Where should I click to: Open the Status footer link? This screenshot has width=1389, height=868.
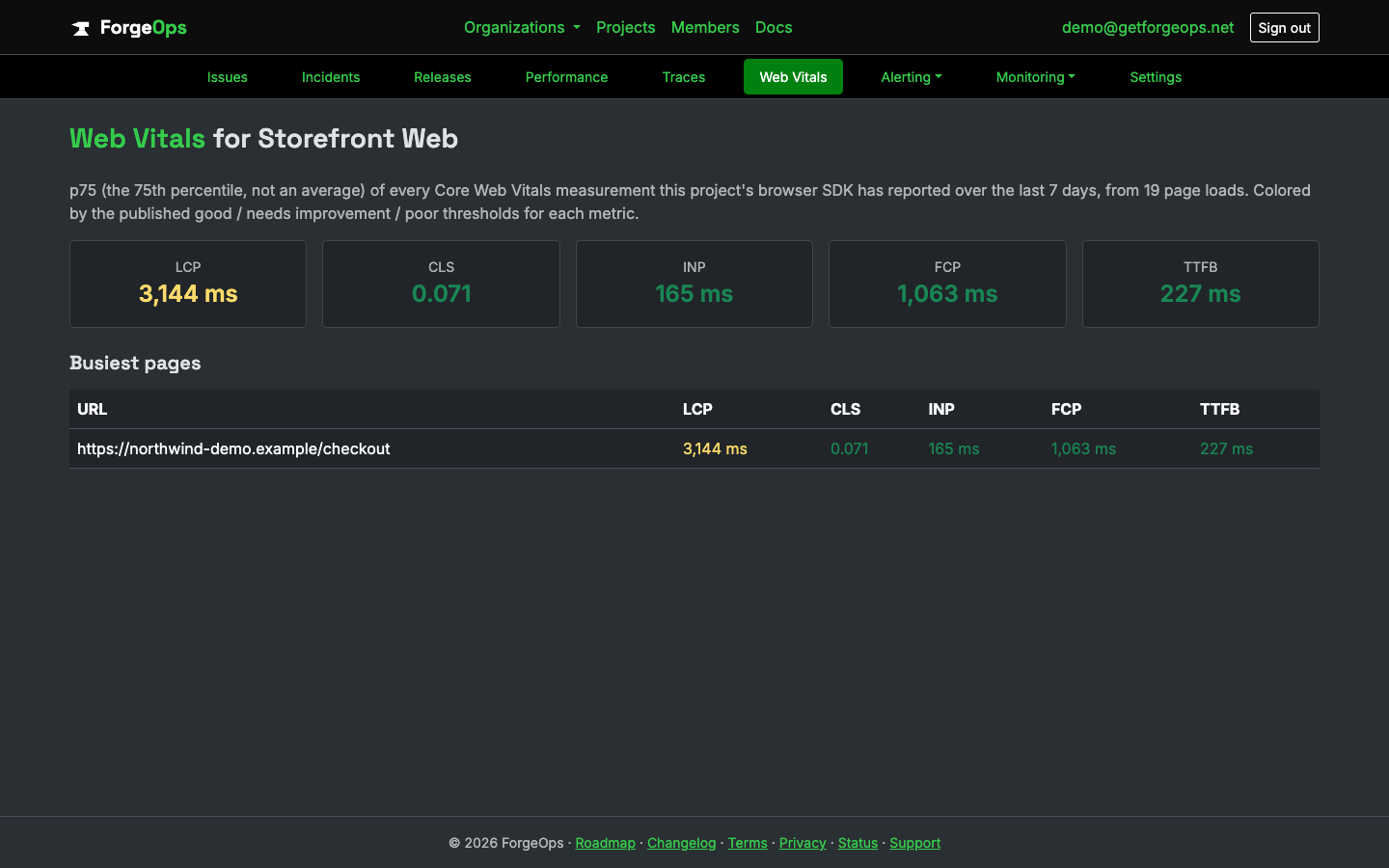point(858,843)
